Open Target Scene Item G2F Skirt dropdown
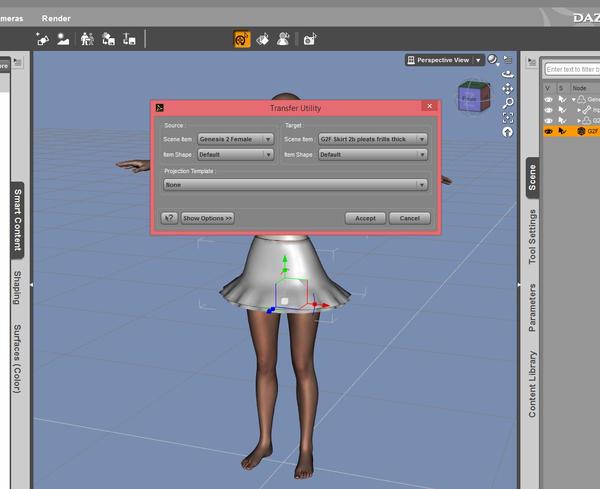Image resolution: width=600 pixels, height=489 pixels. (373, 139)
